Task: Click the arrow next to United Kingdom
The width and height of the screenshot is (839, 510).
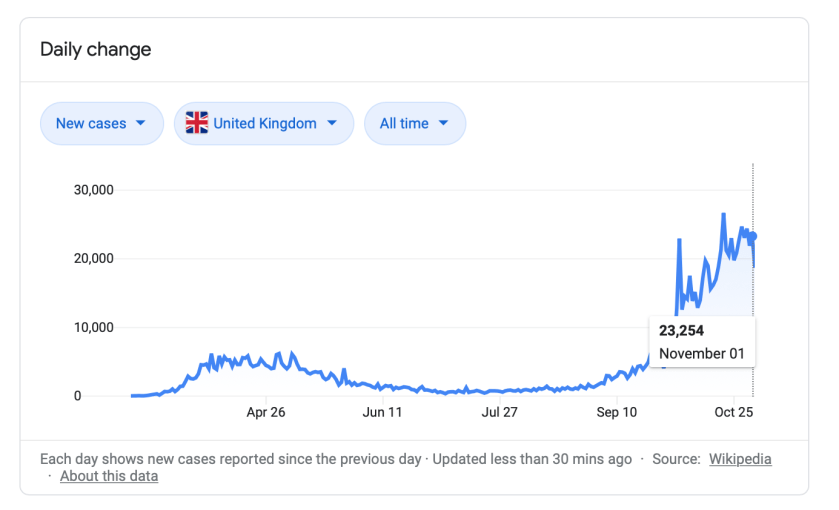Action: point(332,124)
